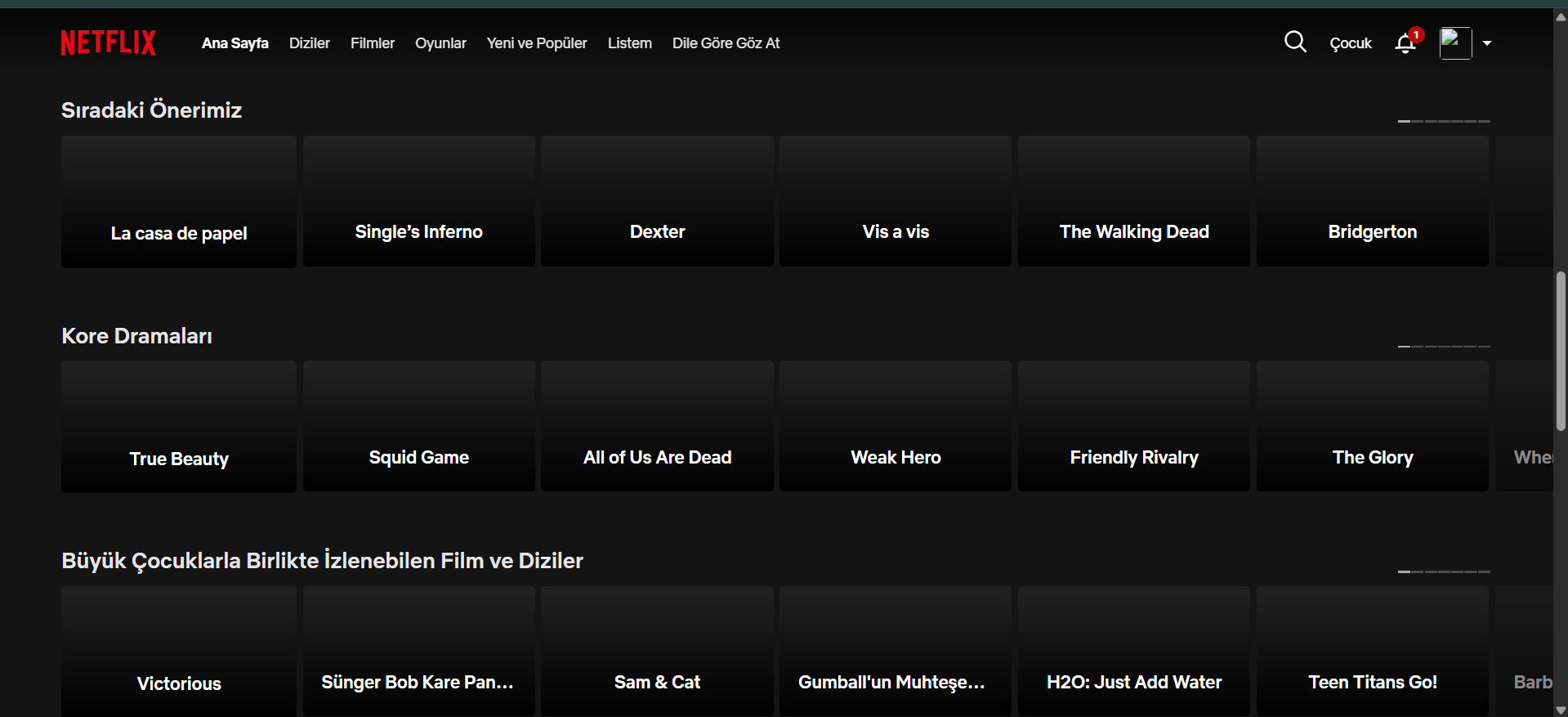Select the H2O: Just Add Water card

[1134, 652]
